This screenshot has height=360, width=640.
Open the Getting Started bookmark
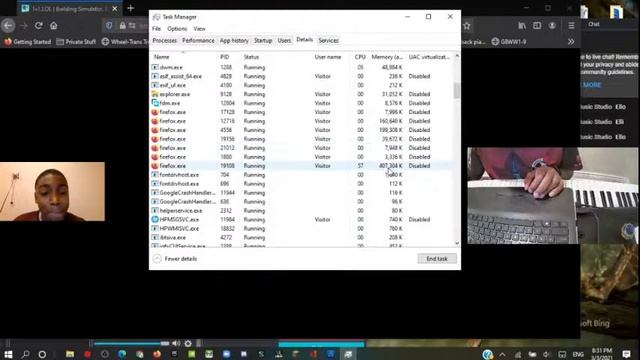point(28,42)
